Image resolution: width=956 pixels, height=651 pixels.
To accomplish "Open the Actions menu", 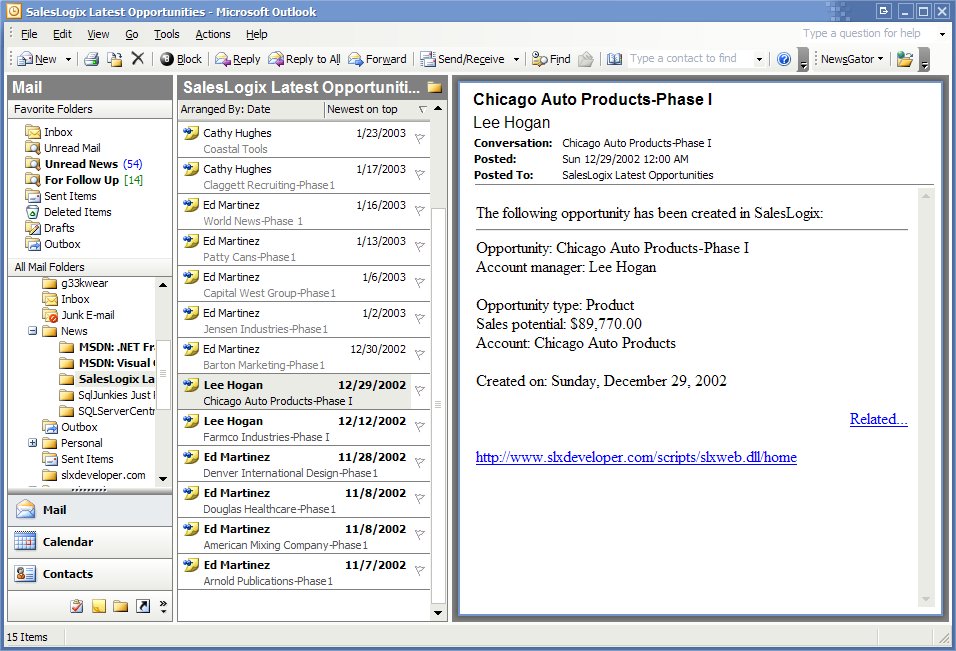I will pos(213,34).
